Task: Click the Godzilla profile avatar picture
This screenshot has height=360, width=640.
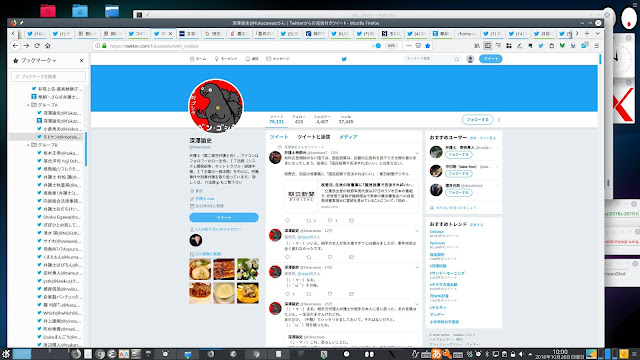Action: coord(216,106)
